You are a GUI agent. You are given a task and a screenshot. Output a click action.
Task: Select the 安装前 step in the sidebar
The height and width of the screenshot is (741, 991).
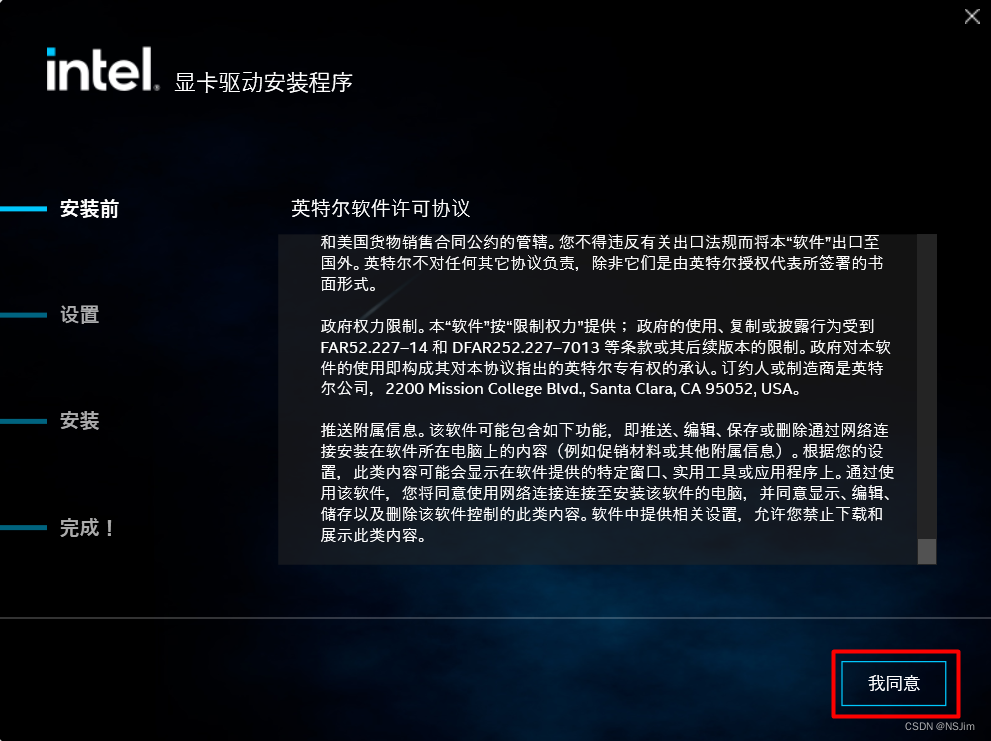tap(89, 209)
